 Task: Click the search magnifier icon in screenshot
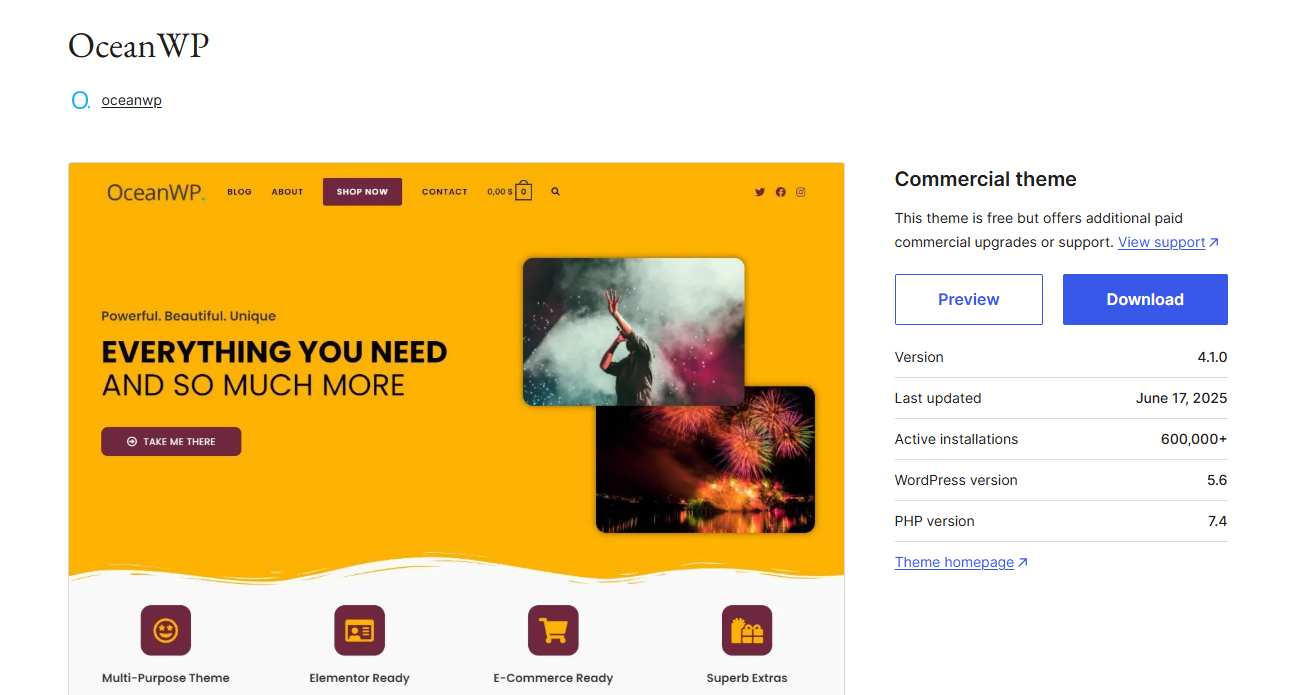(x=555, y=191)
